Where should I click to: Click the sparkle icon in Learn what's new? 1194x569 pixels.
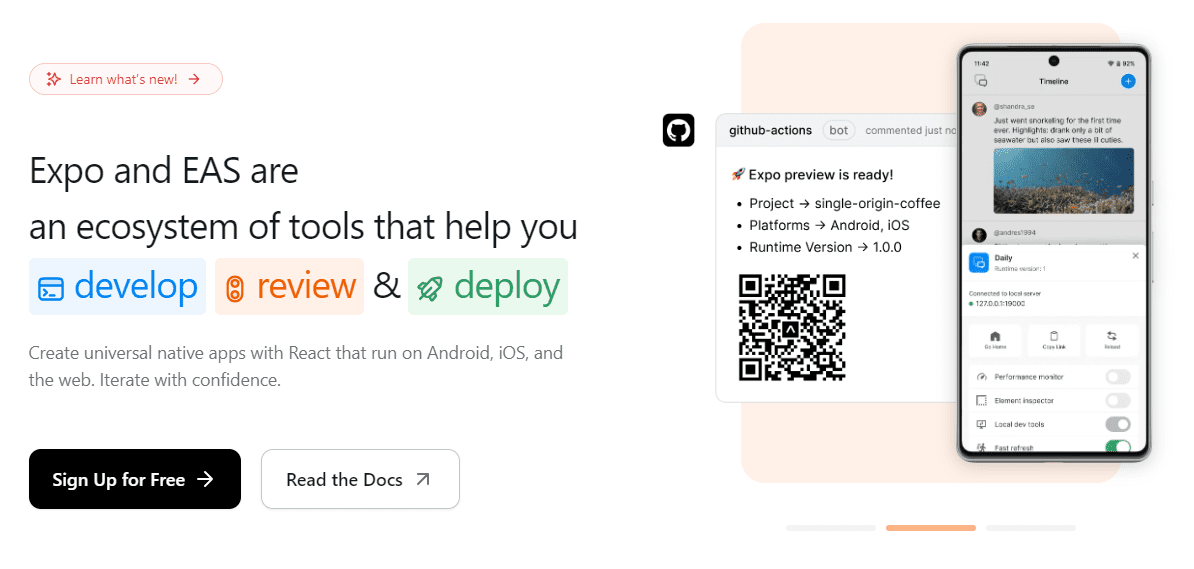pos(53,79)
